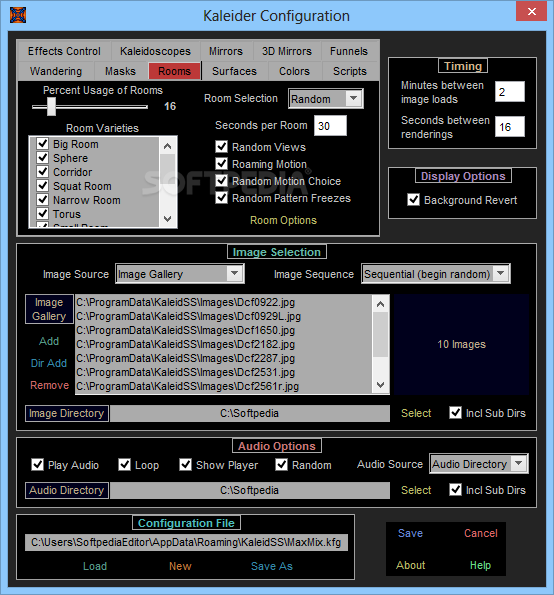
Task: Uncheck Random Pattern Freezes
Action: 222,198
